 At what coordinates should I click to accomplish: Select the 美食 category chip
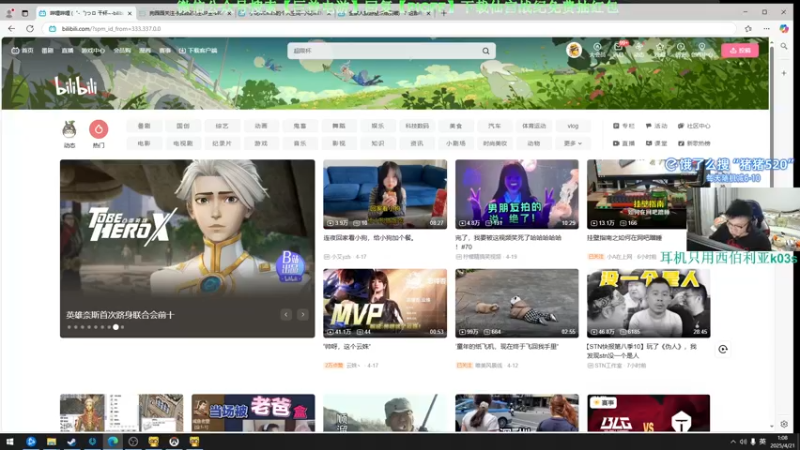click(x=456, y=126)
